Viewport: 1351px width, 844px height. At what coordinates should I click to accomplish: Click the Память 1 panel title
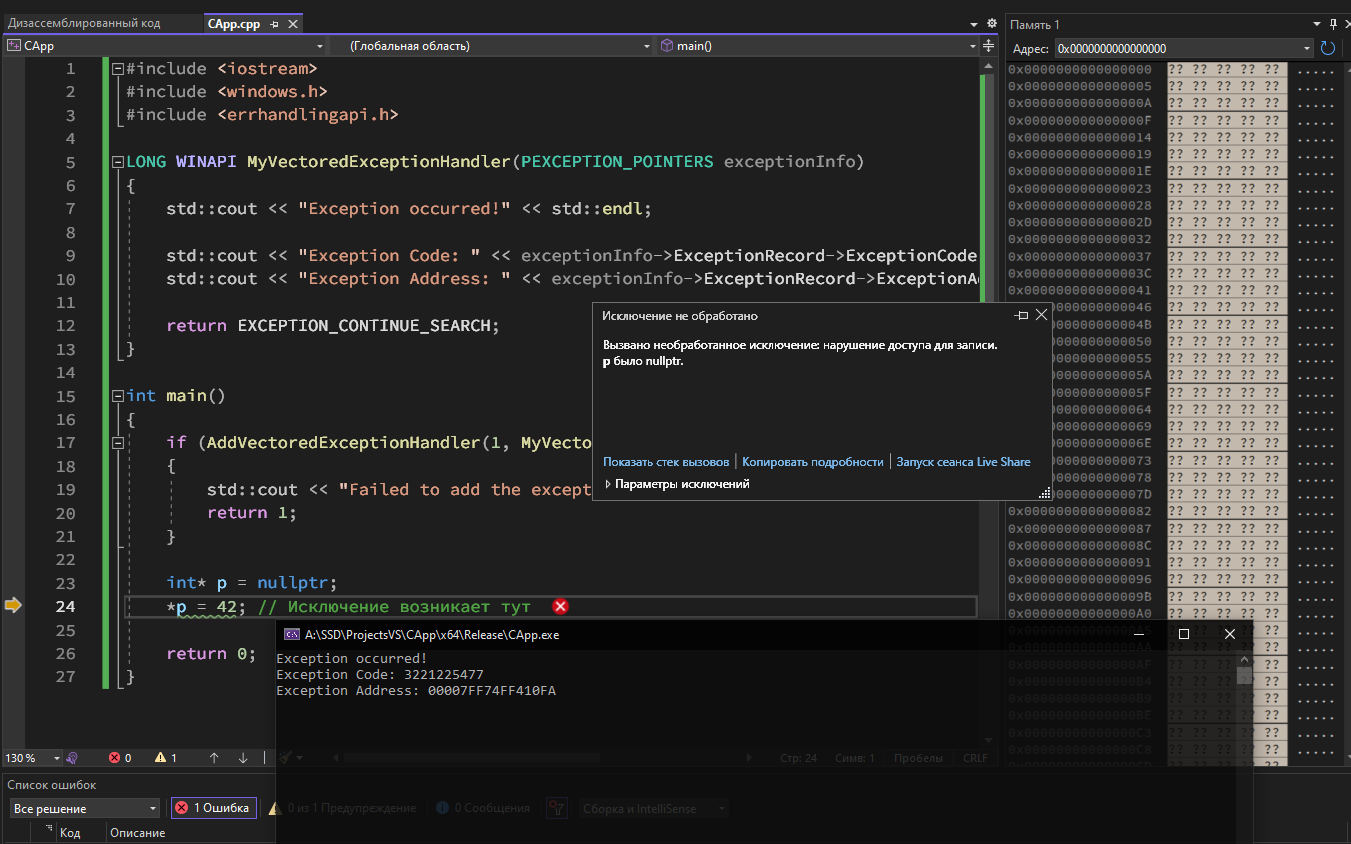click(1035, 24)
